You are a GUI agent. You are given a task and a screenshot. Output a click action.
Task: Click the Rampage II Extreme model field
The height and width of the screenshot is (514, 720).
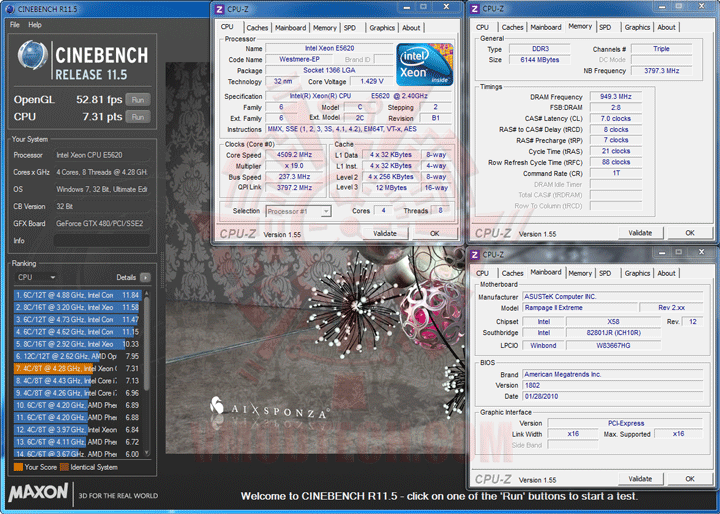click(580, 308)
